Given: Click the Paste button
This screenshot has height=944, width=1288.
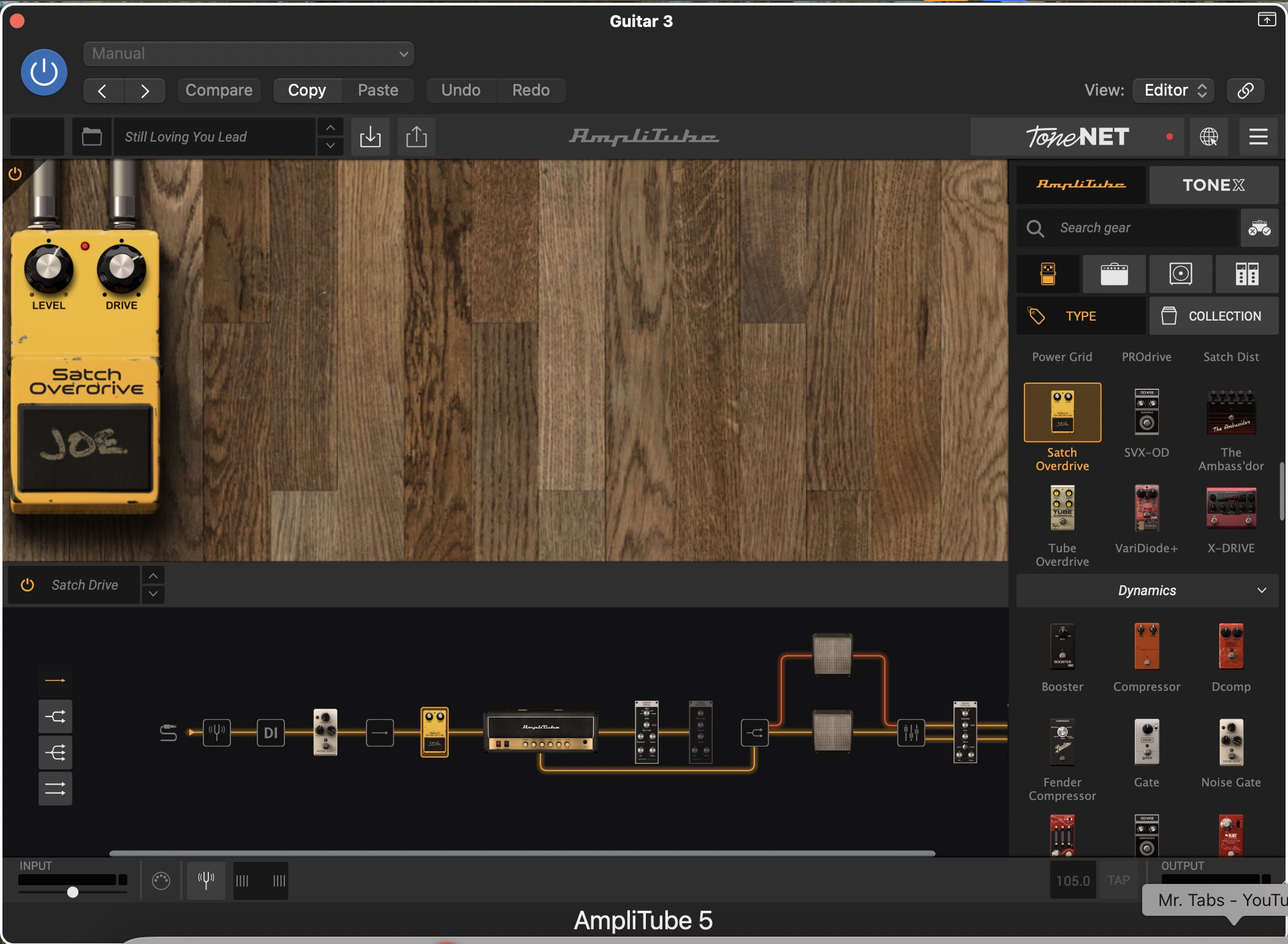Looking at the screenshot, I should 378,90.
